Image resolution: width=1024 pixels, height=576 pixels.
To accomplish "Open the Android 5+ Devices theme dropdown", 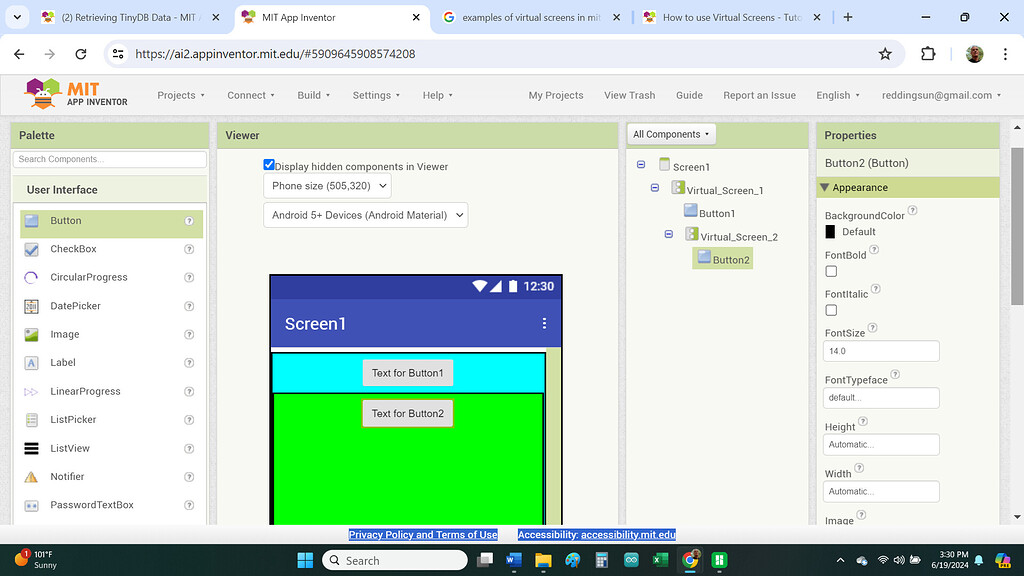I will [365, 214].
